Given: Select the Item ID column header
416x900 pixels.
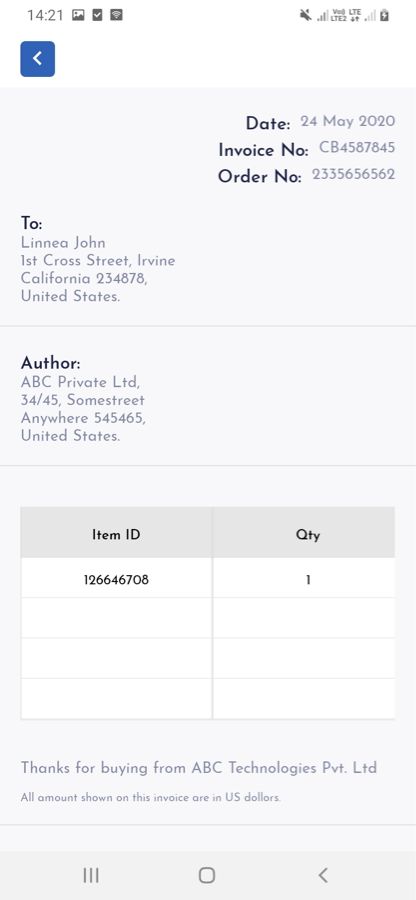Looking at the screenshot, I should pyautogui.click(x=116, y=533).
